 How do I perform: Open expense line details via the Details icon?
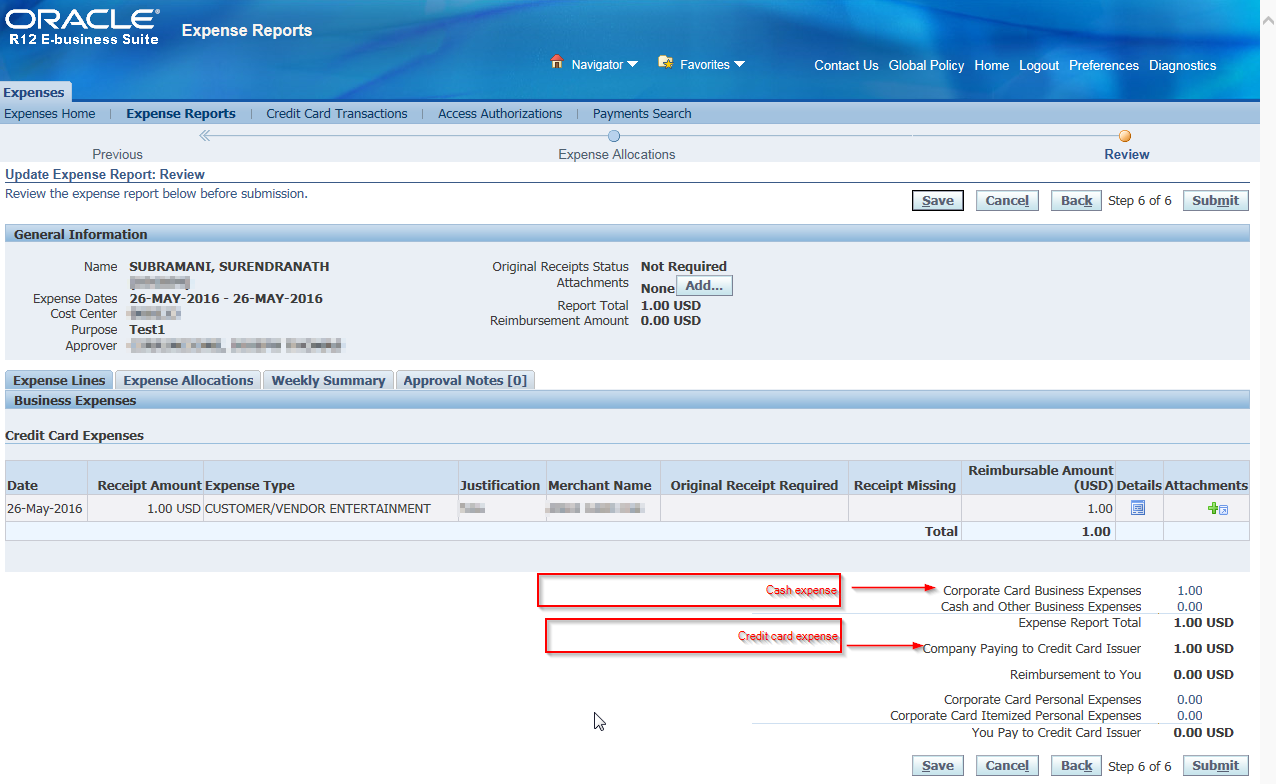(x=1138, y=508)
